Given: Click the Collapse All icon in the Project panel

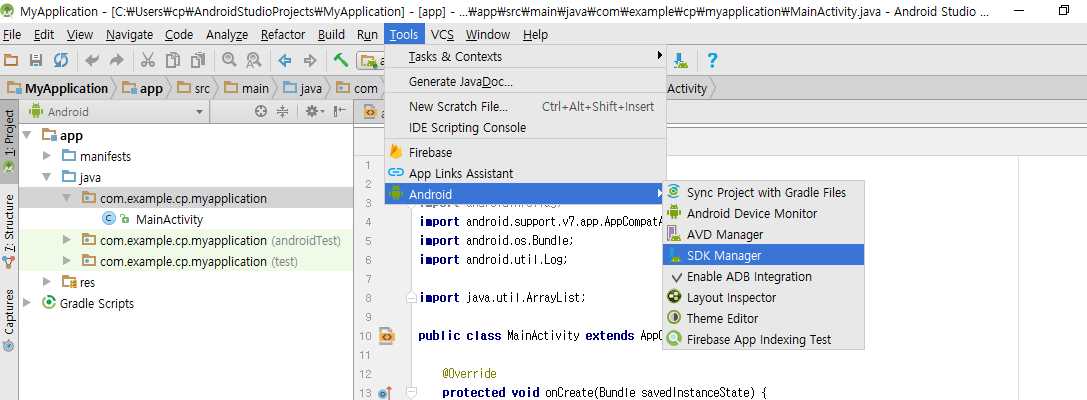Looking at the screenshot, I should pyautogui.click(x=282, y=111).
